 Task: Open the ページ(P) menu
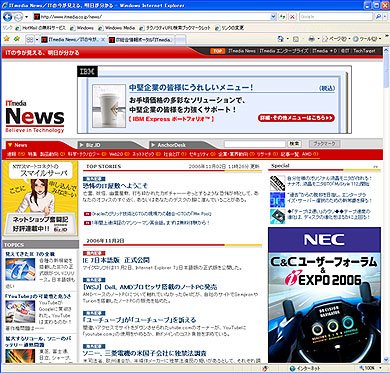(336, 39)
